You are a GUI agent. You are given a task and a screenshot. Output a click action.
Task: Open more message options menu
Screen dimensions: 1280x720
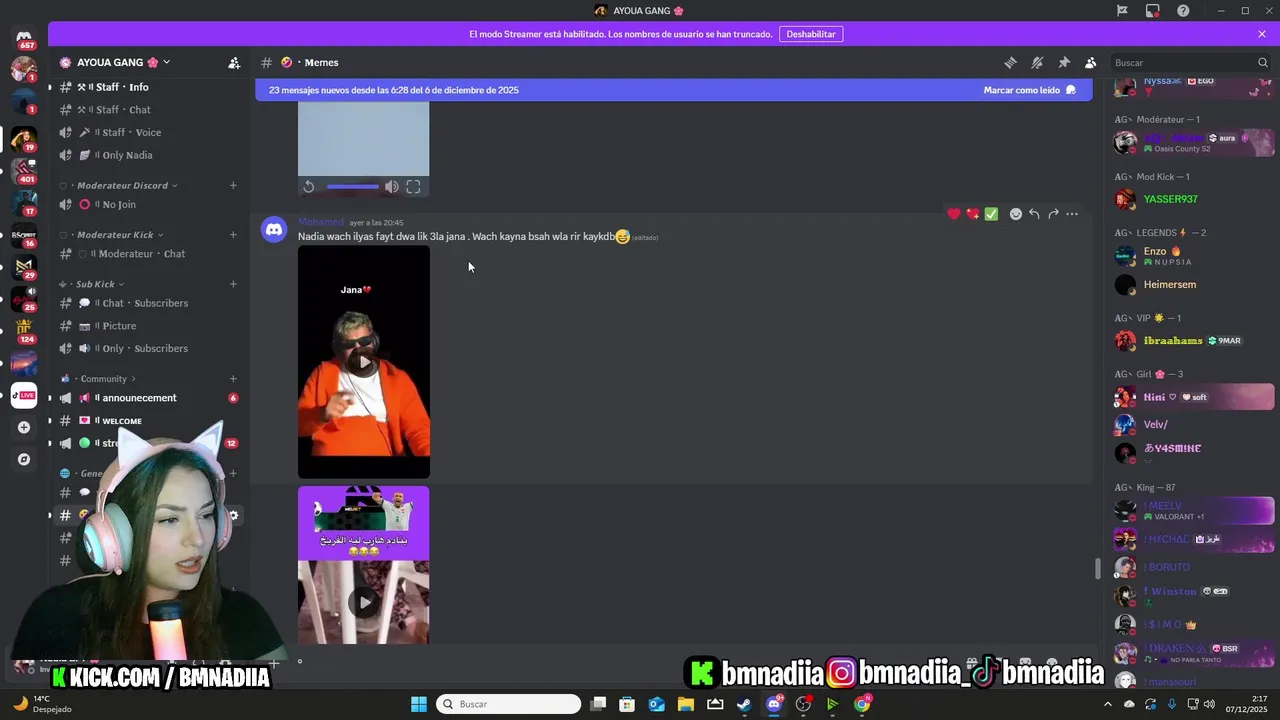(1072, 214)
